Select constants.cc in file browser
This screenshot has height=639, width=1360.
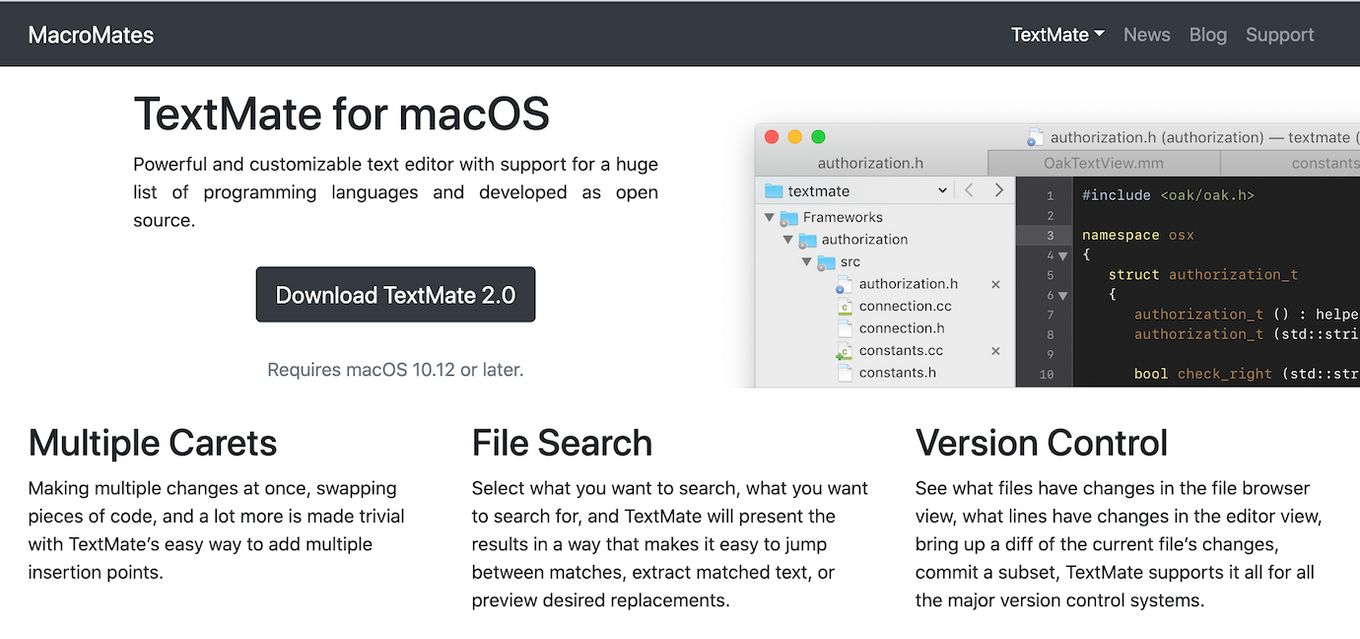click(x=901, y=350)
